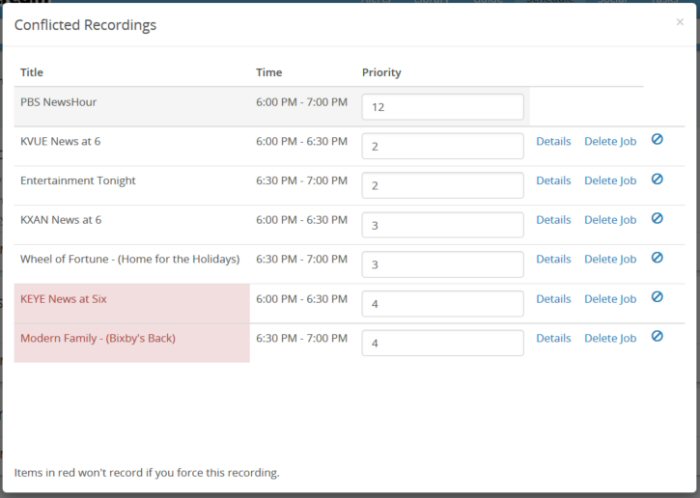Open Details for KEYE News at Six

(x=554, y=299)
